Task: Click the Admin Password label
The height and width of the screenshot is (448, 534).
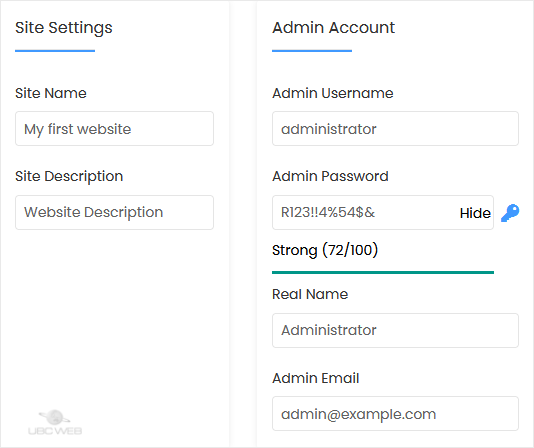Action: [330, 176]
